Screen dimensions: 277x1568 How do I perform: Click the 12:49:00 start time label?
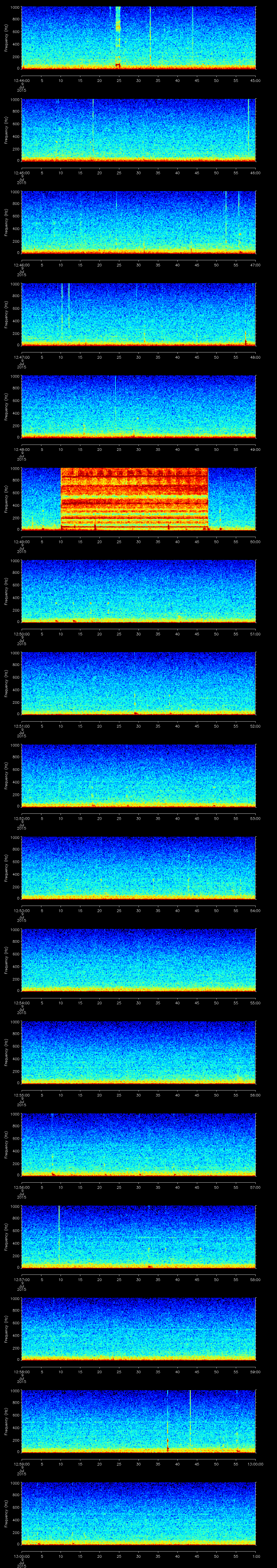click(x=21, y=542)
